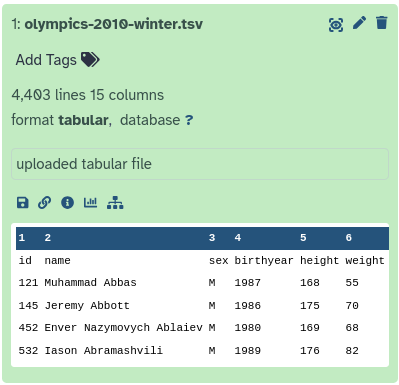Click the name Jeremy Abbott
399x385 pixels.
click(x=87, y=305)
